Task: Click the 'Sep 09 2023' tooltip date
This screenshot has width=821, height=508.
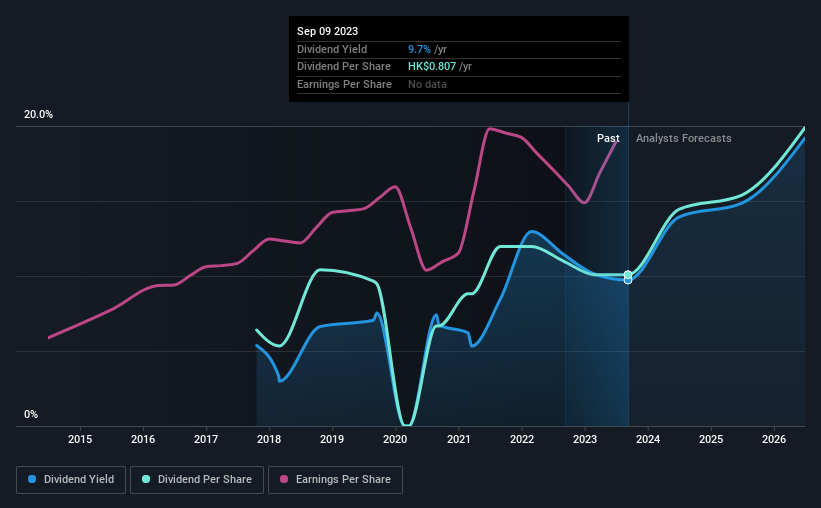Action: pos(327,31)
